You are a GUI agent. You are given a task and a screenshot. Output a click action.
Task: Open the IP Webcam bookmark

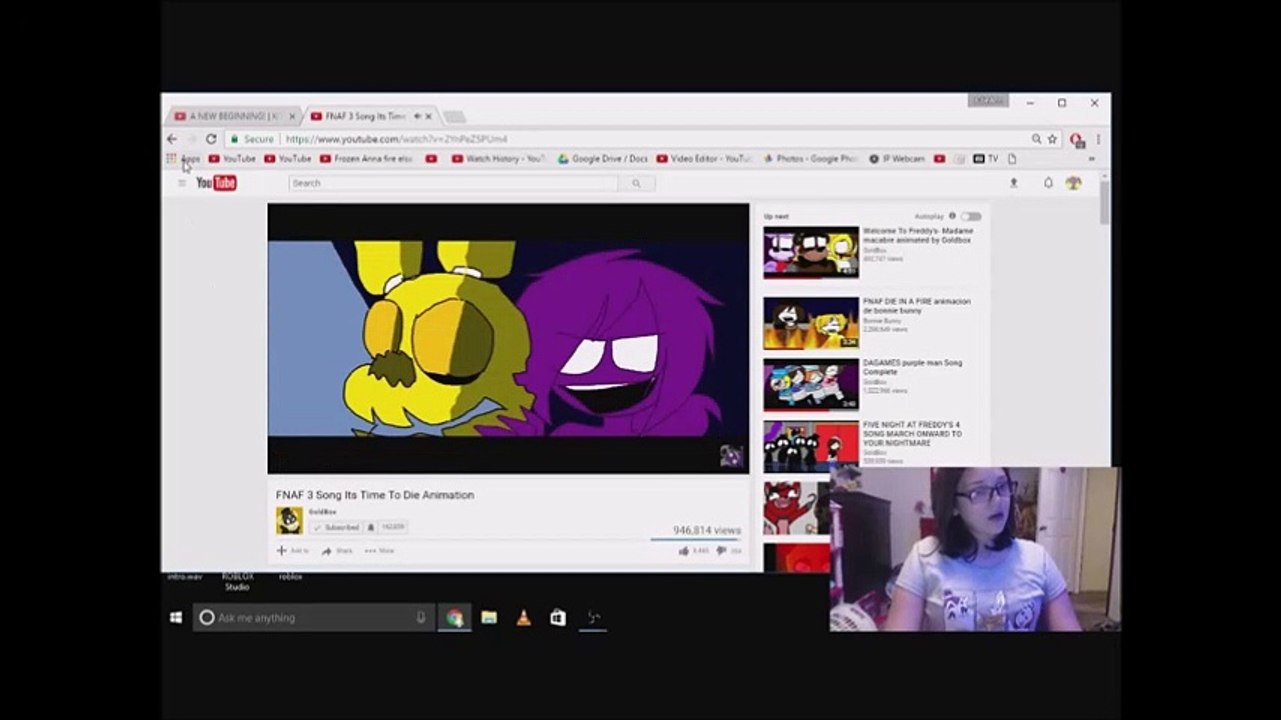click(x=897, y=158)
